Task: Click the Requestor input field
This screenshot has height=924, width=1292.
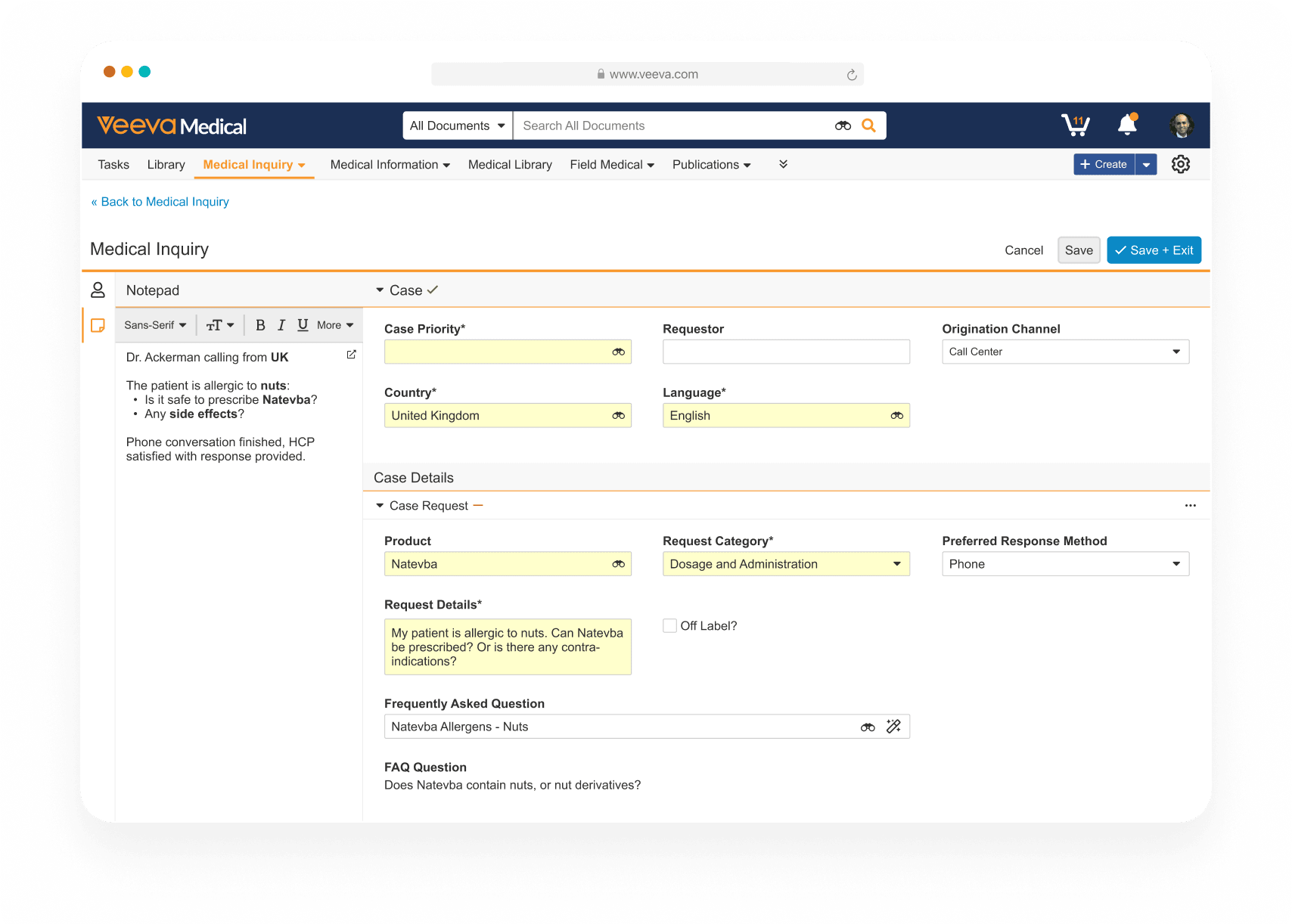Action: (x=785, y=352)
